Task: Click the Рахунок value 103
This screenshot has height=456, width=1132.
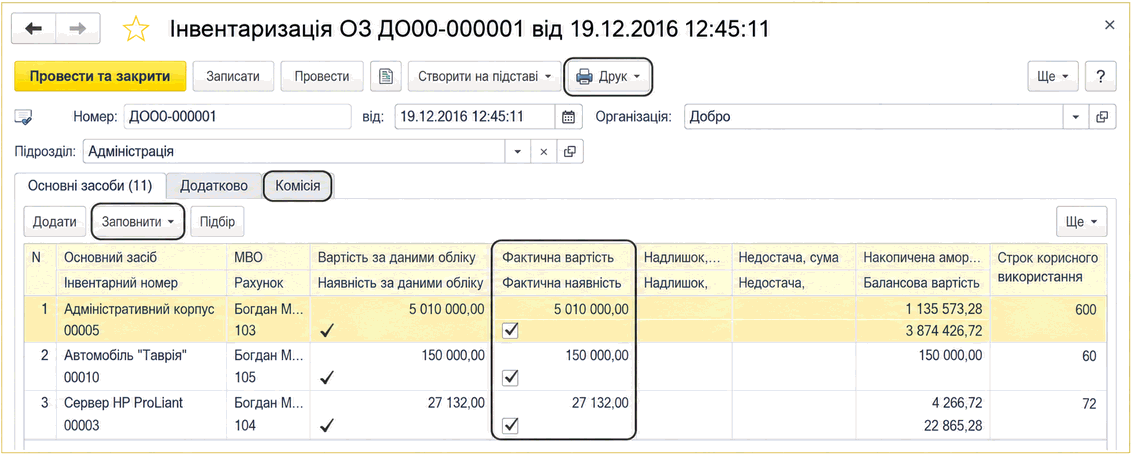Action: pos(246,330)
